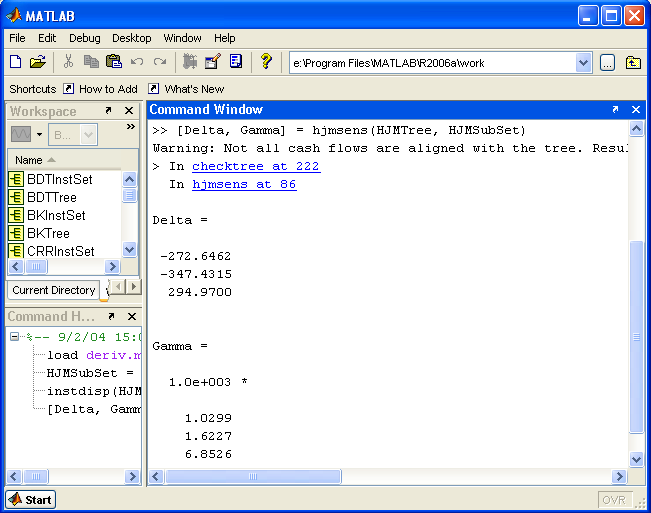Open the Desktop menu

[132, 38]
